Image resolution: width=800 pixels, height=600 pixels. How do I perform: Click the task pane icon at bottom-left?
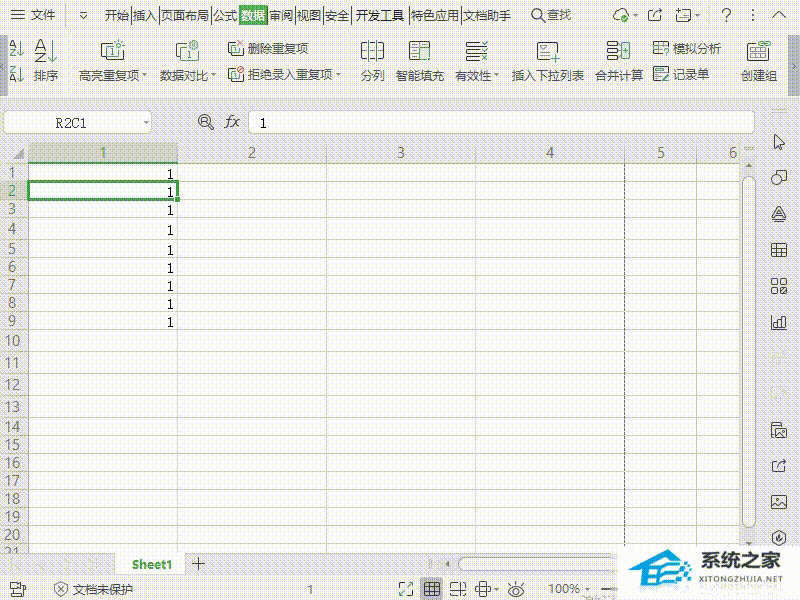[18, 590]
